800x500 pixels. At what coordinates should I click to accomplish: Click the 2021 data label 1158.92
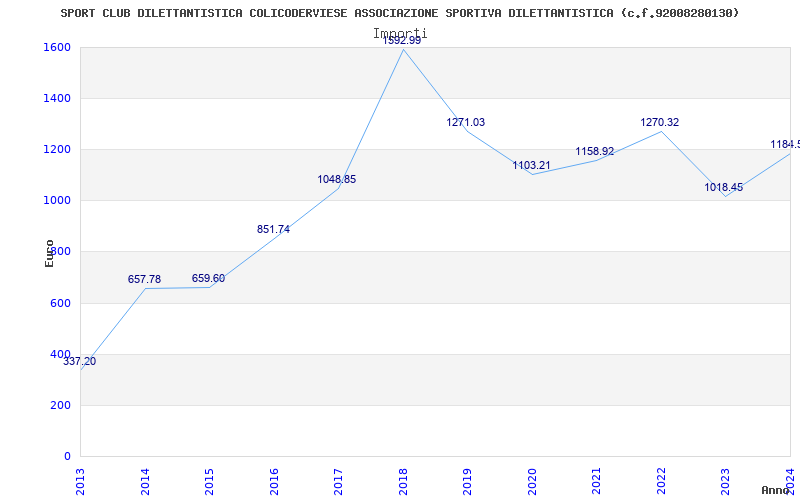tap(595, 151)
